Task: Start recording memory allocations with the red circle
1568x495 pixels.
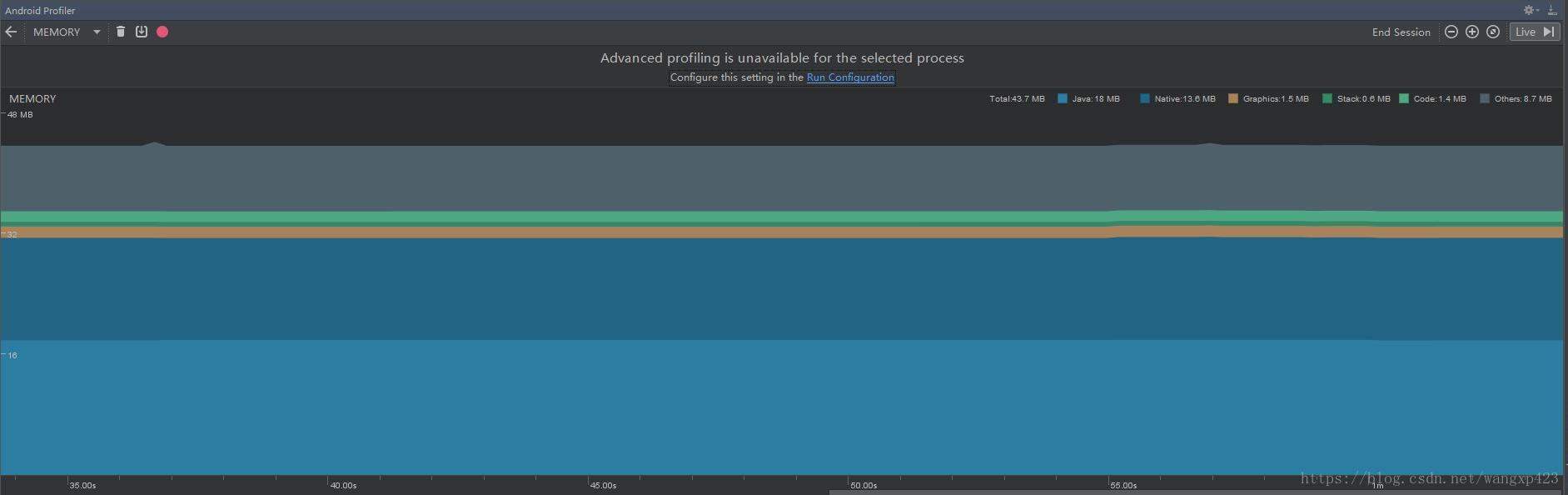Action: (x=162, y=32)
